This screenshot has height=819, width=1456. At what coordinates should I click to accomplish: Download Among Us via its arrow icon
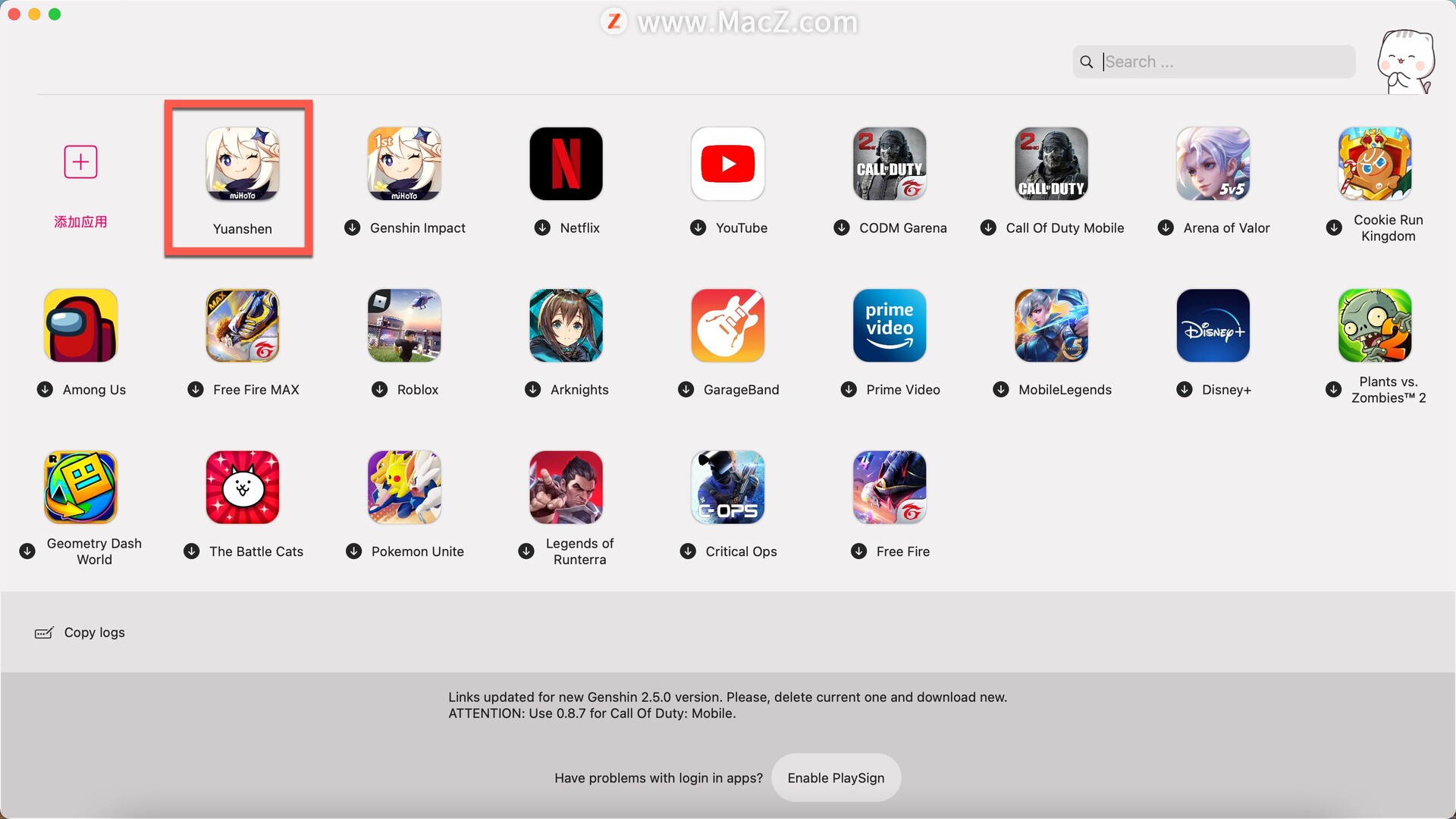click(x=45, y=389)
